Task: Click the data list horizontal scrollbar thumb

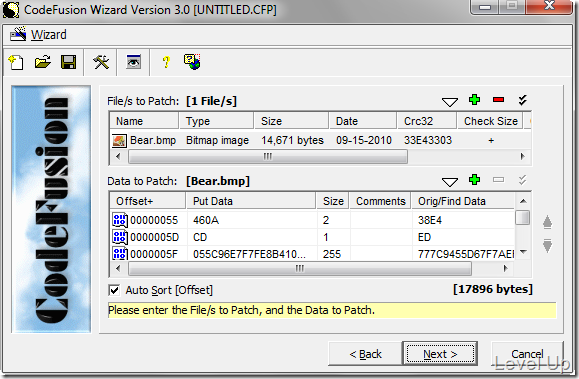Action: [x=299, y=269]
